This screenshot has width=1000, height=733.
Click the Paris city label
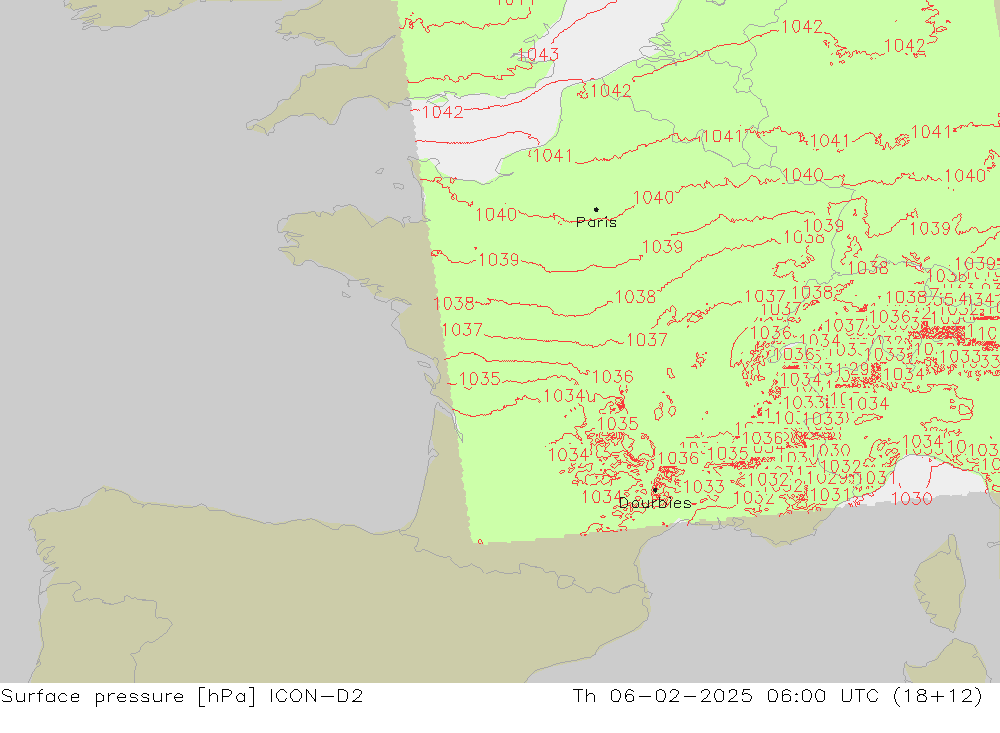[x=596, y=222]
